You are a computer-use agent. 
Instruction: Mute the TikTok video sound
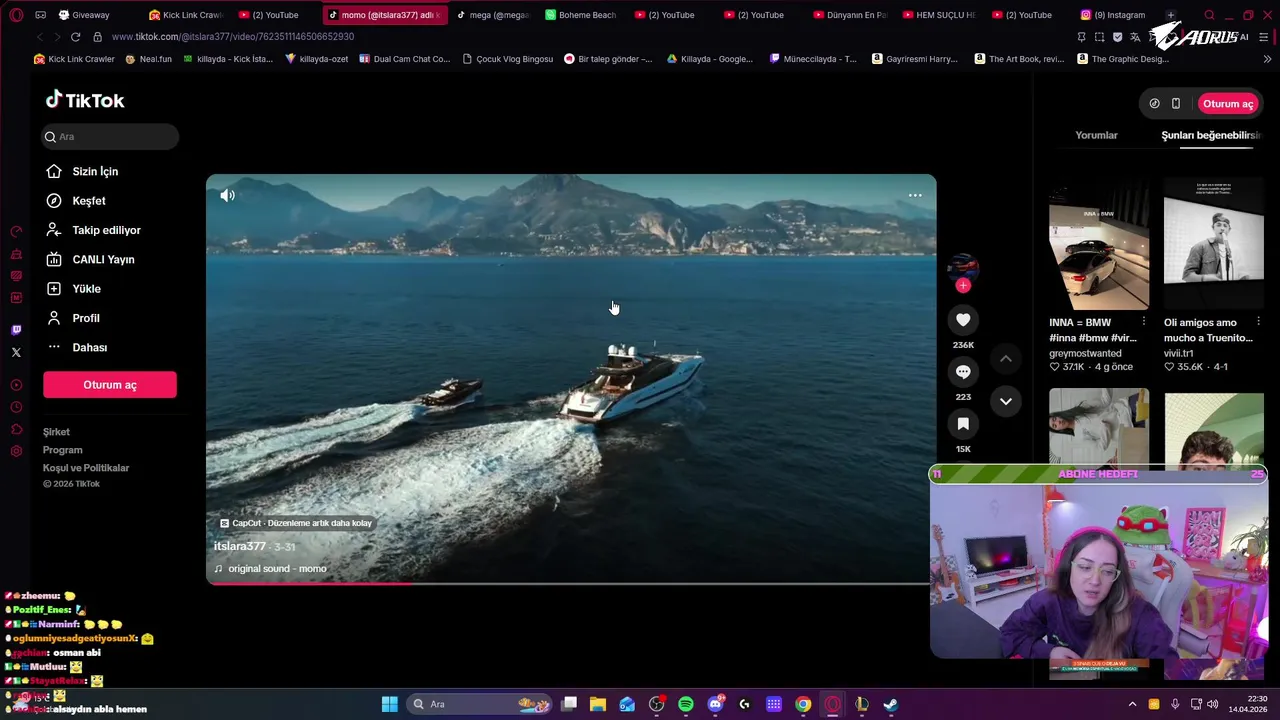coord(227,195)
